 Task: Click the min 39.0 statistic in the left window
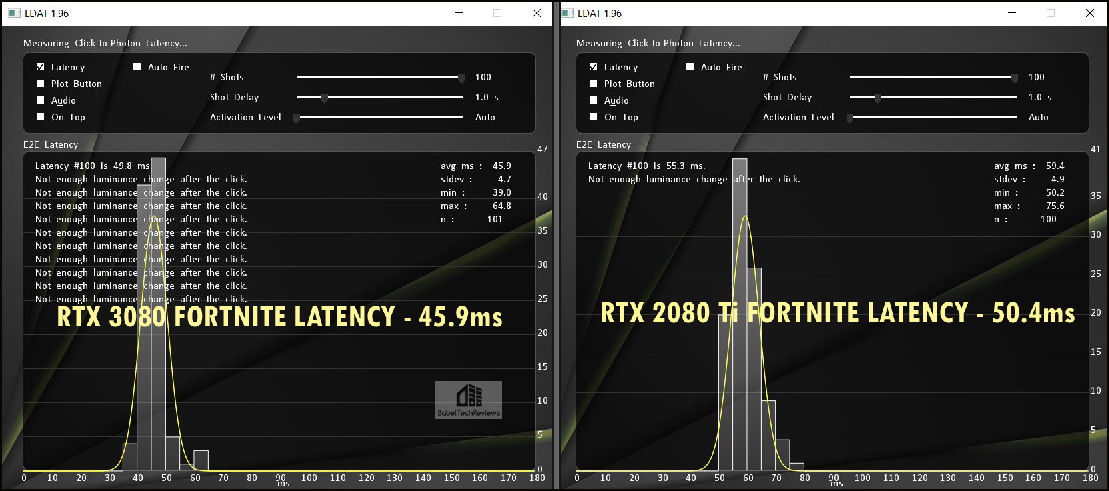pos(476,192)
